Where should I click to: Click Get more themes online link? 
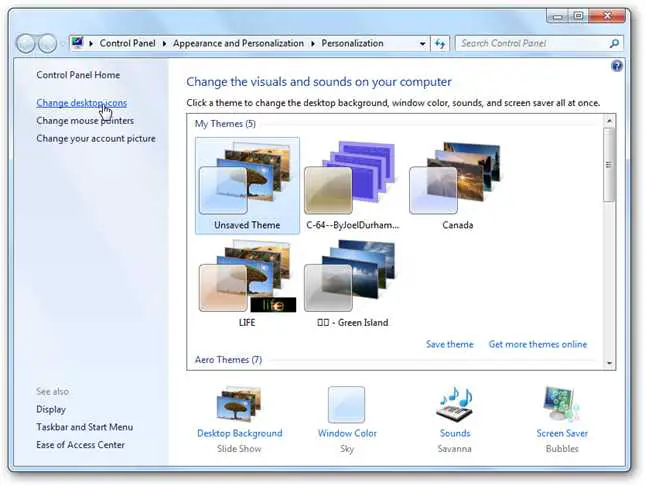pyautogui.click(x=538, y=344)
